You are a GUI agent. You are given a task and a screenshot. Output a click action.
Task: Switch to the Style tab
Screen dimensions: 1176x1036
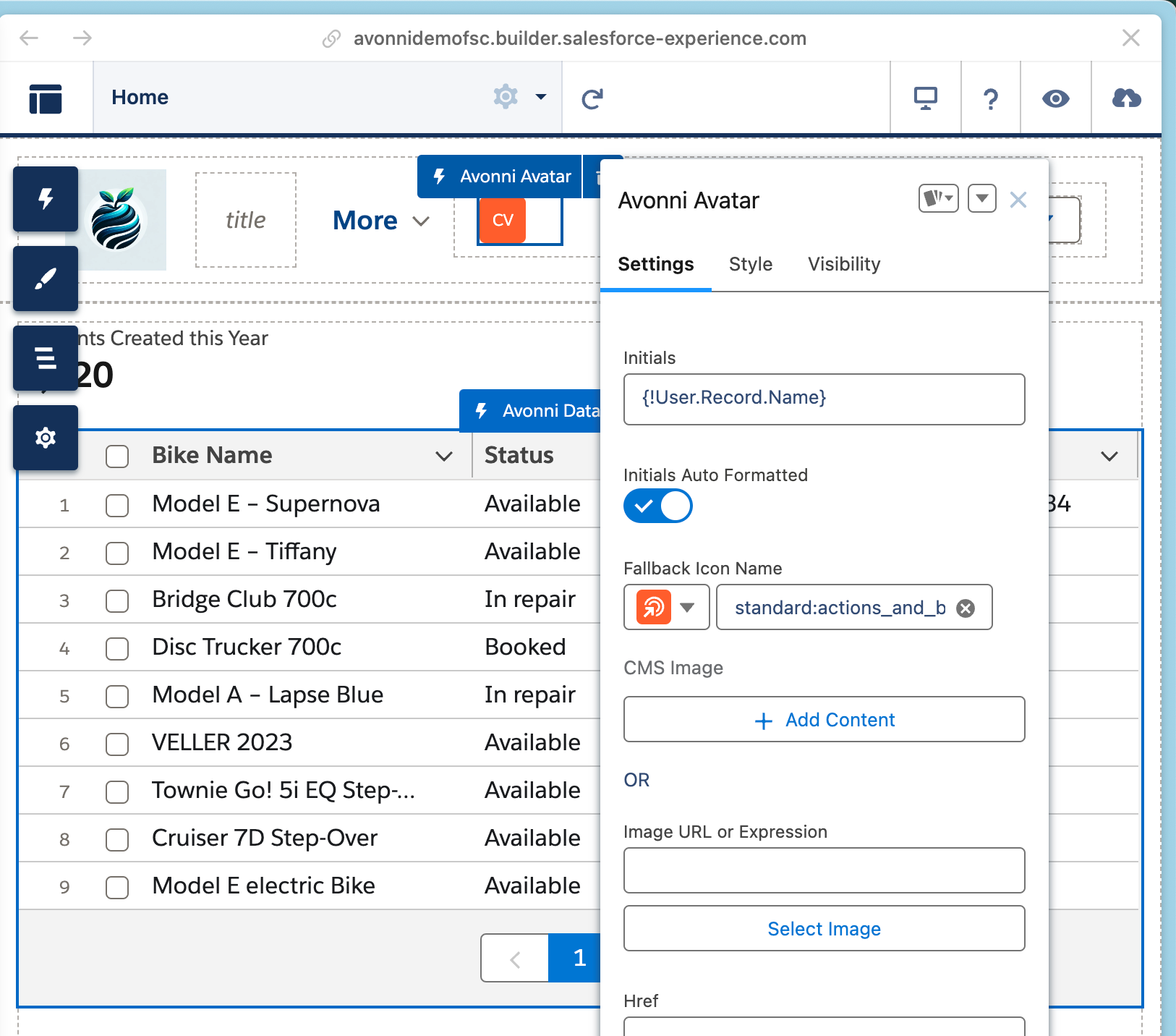[x=750, y=264]
